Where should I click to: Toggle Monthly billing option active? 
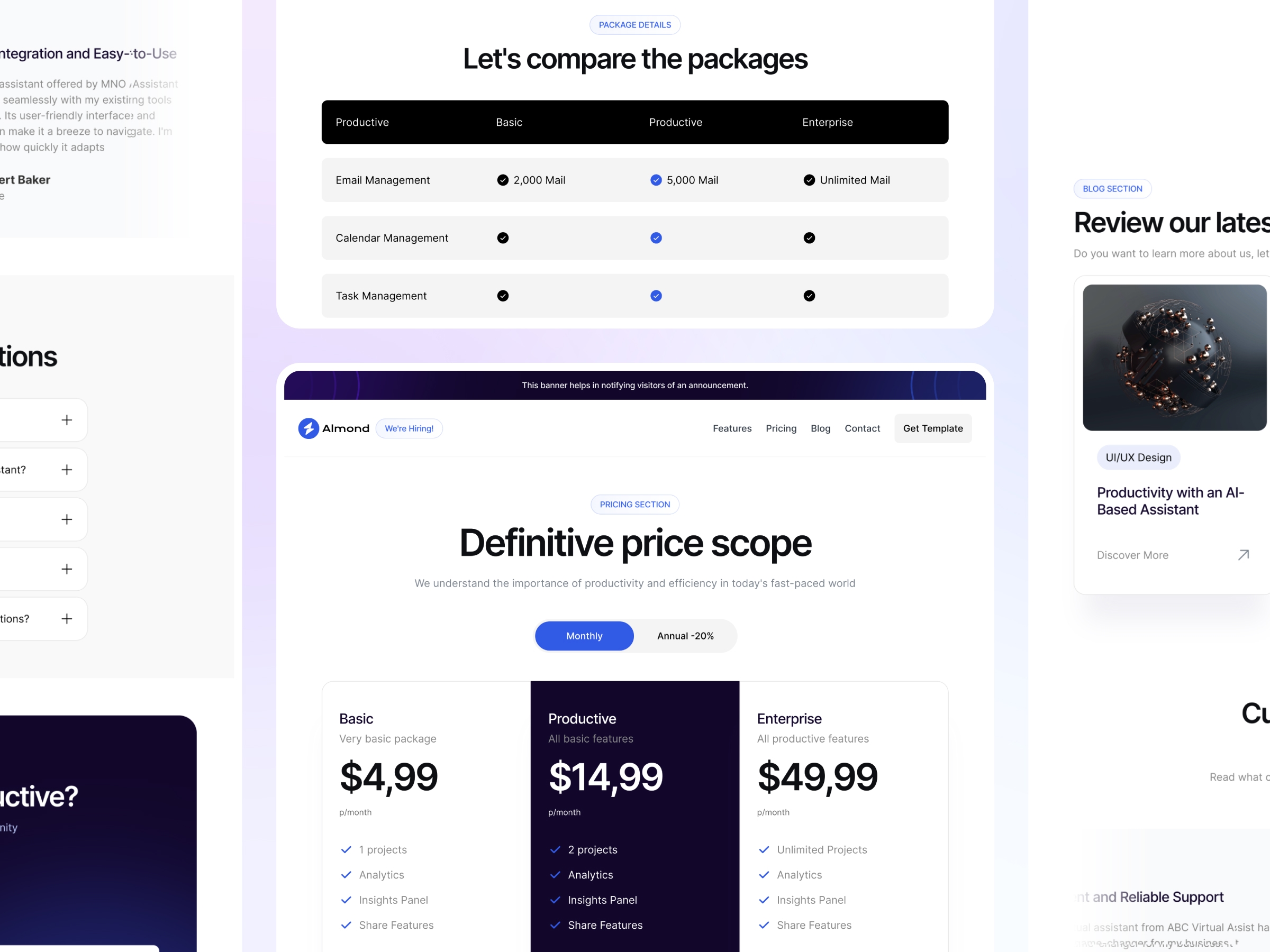[583, 635]
